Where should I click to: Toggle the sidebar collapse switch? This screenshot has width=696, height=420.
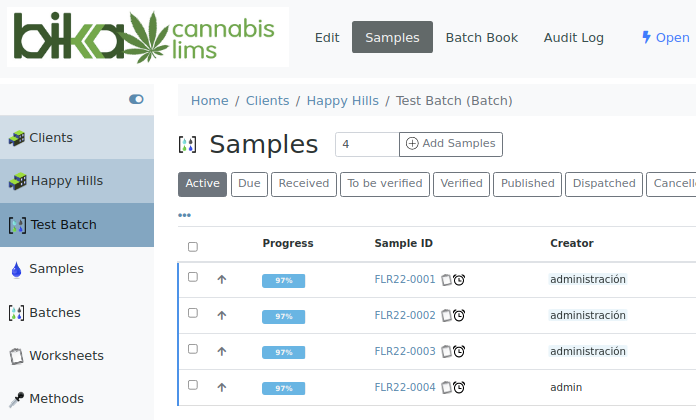coord(136,99)
